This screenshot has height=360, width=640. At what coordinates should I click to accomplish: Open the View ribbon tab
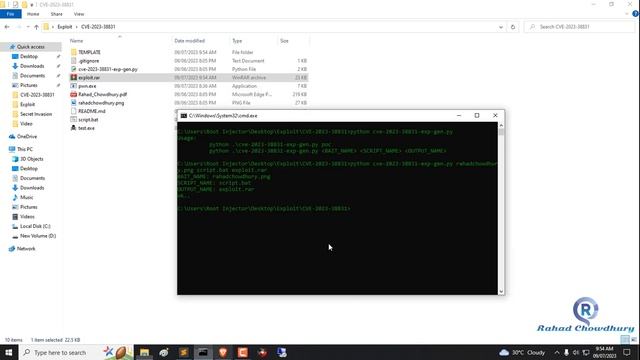[79, 14]
